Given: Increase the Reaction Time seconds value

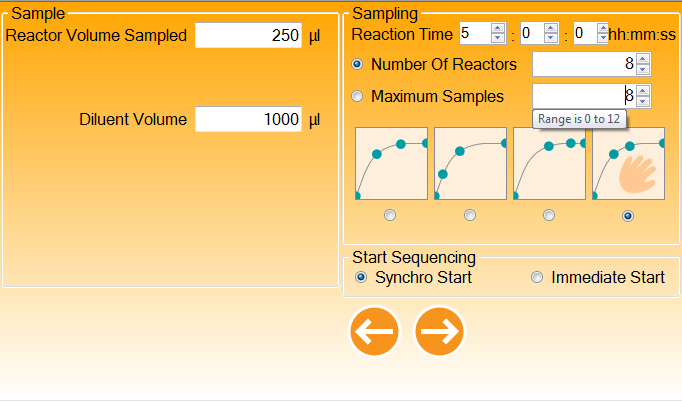Looking at the screenshot, I should pyautogui.click(x=603, y=28).
